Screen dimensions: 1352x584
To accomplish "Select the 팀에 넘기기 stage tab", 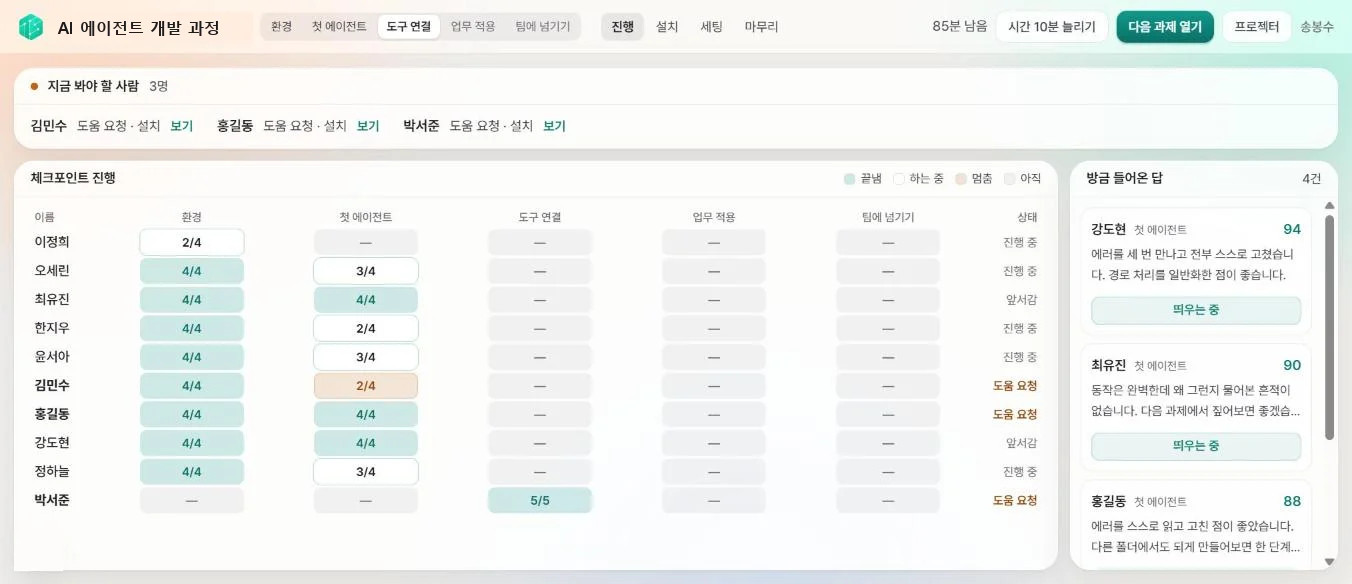I will 542,27.
